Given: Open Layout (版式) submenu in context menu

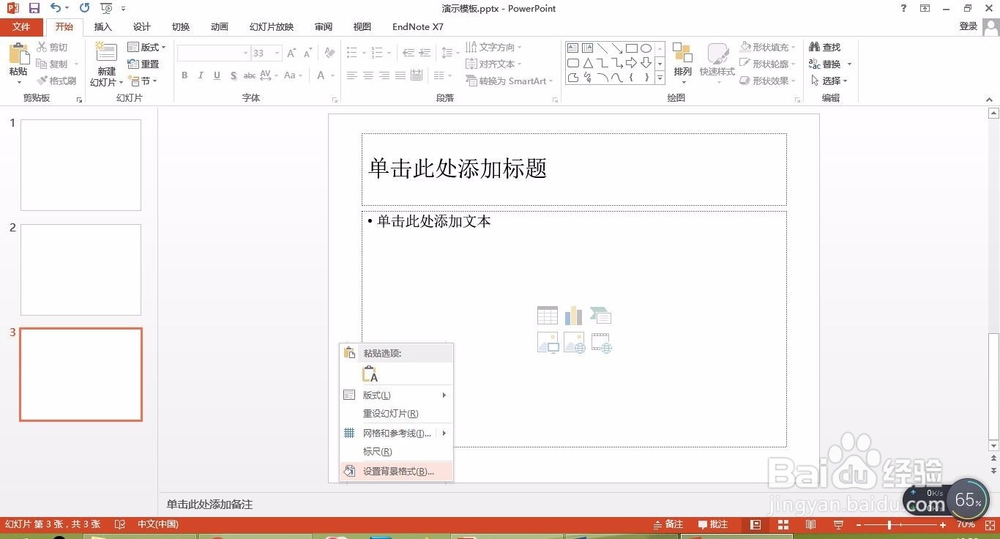Looking at the screenshot, I should pyautogui.click(x=397, y=395).
